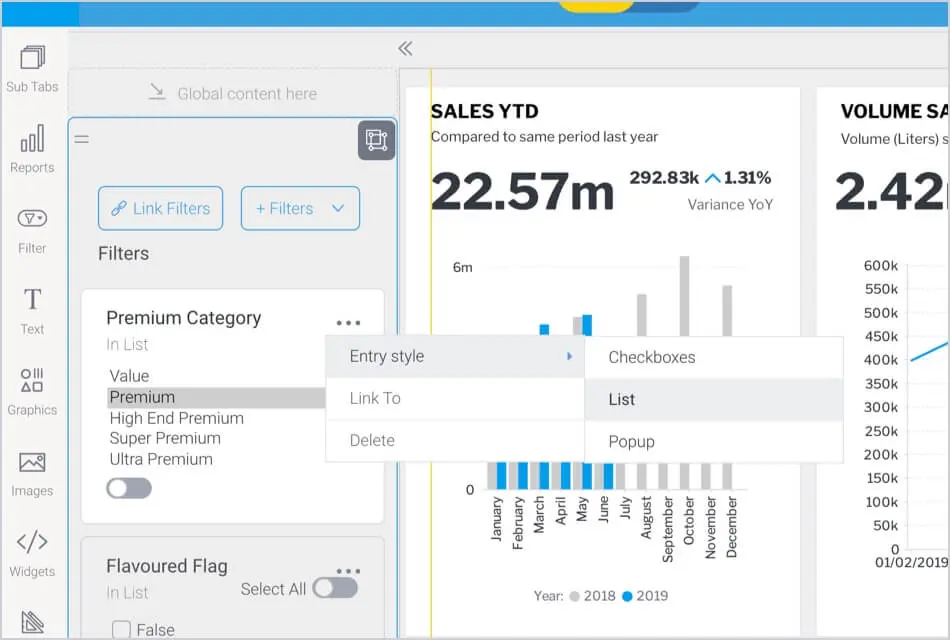Click the filter panel layout icon
Screen dimensions: 950x640
376,140
